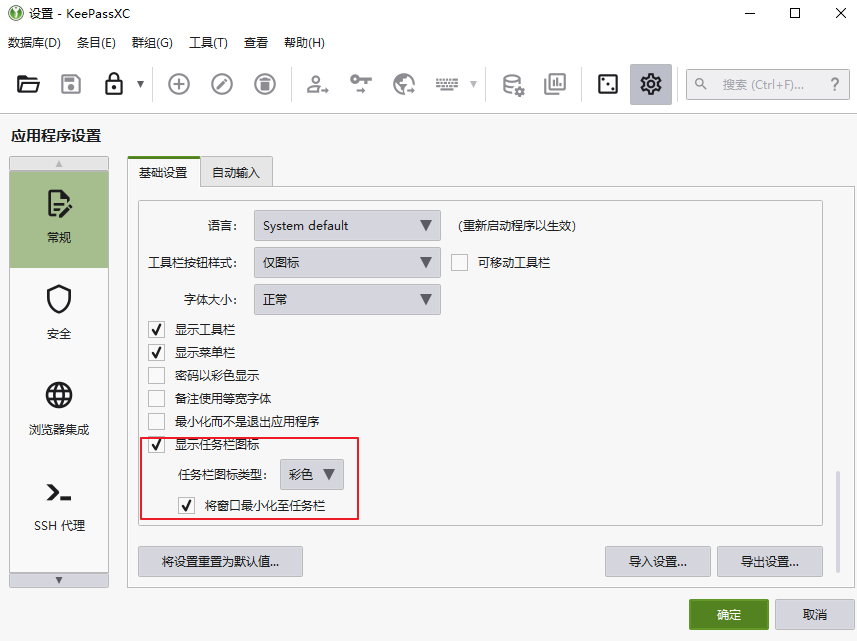Open password generator dice icon
The image size is (857, 641).
pyautogui.click(x=608, y=84)
